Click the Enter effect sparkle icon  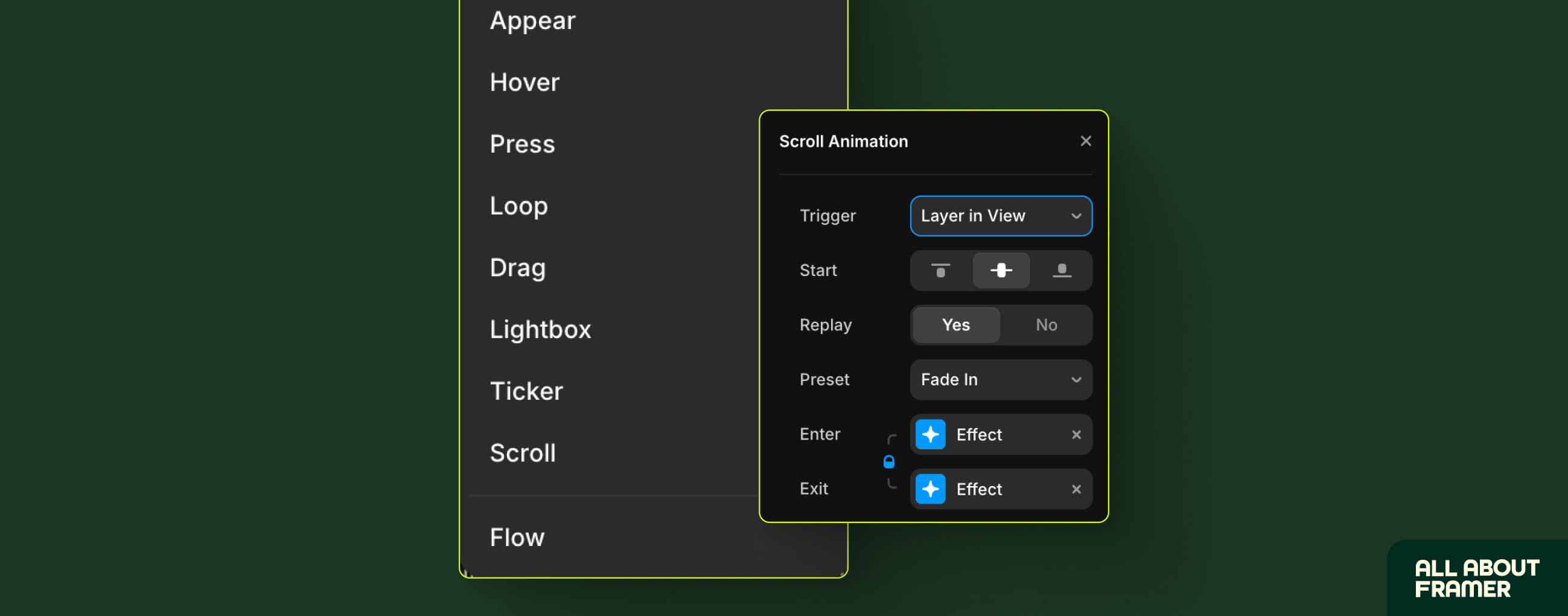click(x=930, y=434)
